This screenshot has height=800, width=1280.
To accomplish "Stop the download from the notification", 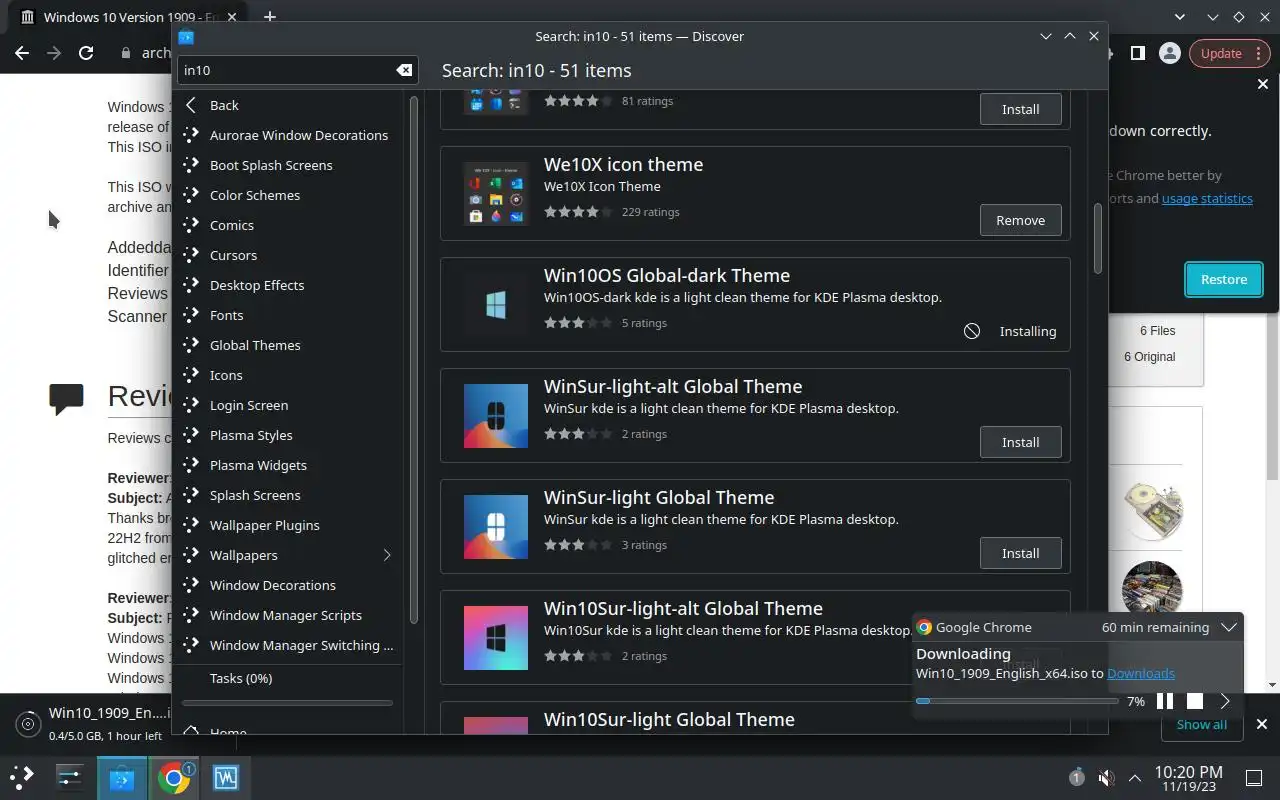I will 1195,701.
